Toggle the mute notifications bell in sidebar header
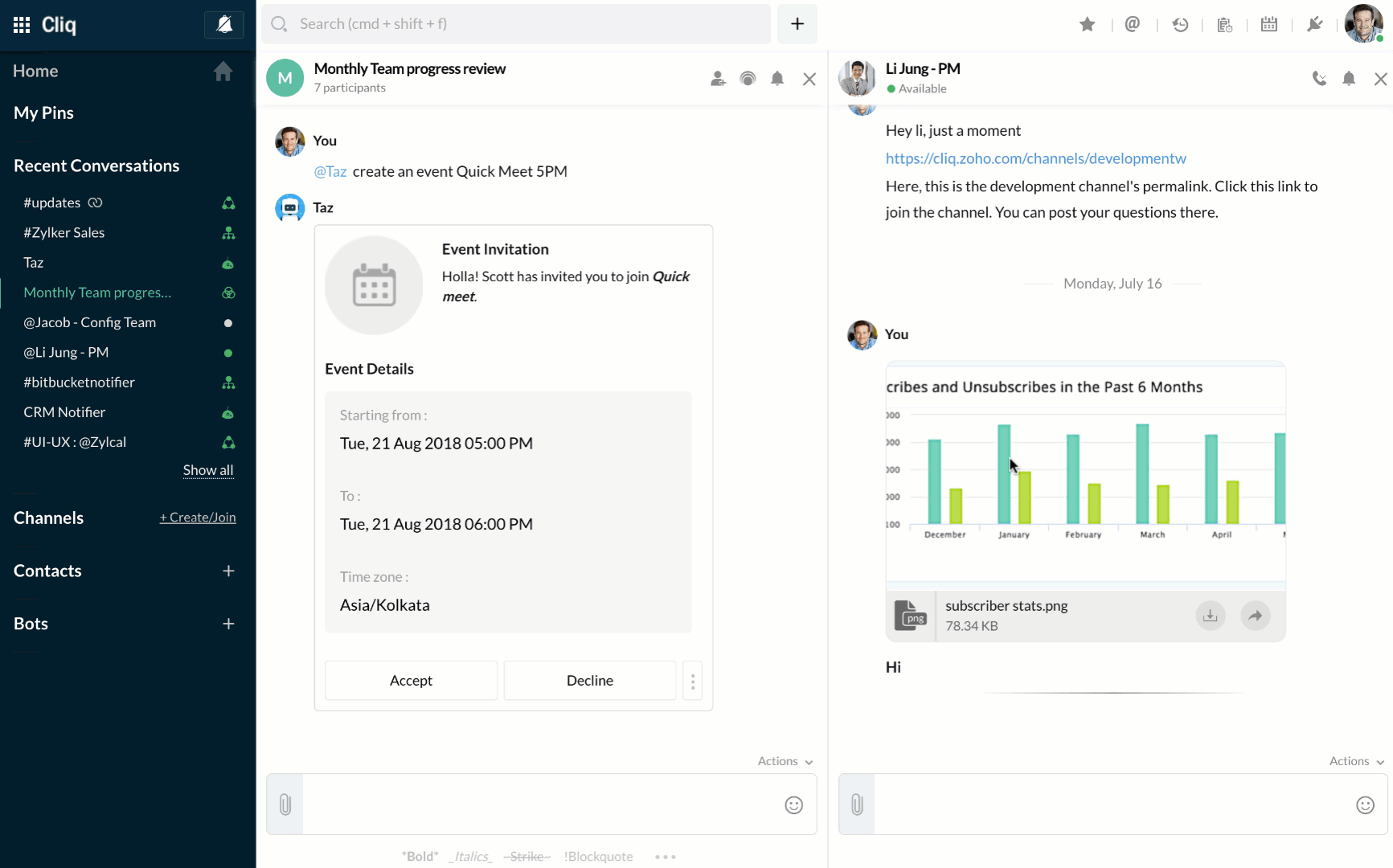 pyautogui.click(x=224, y=25)
